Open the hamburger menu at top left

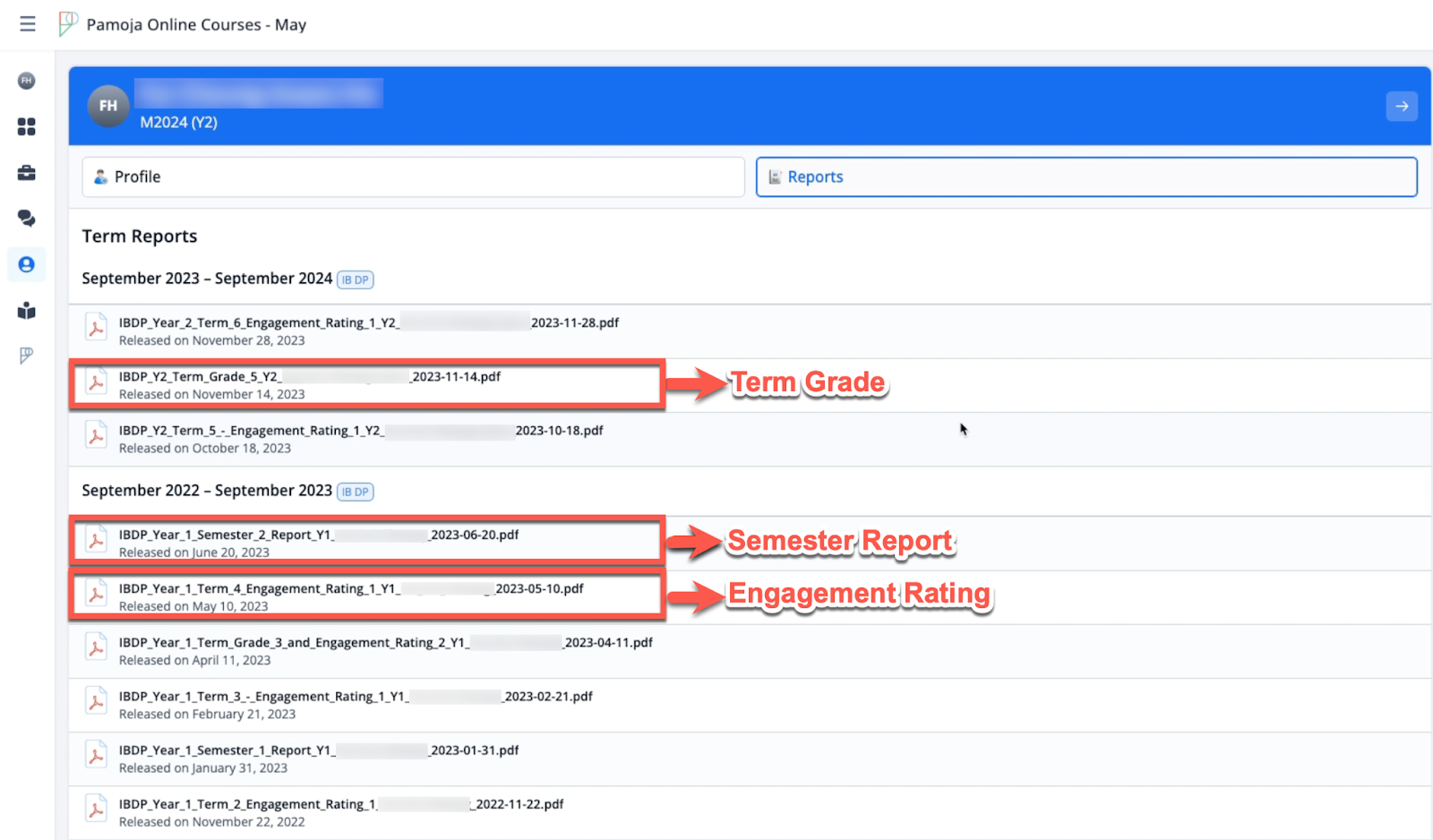tap(28, 24)
